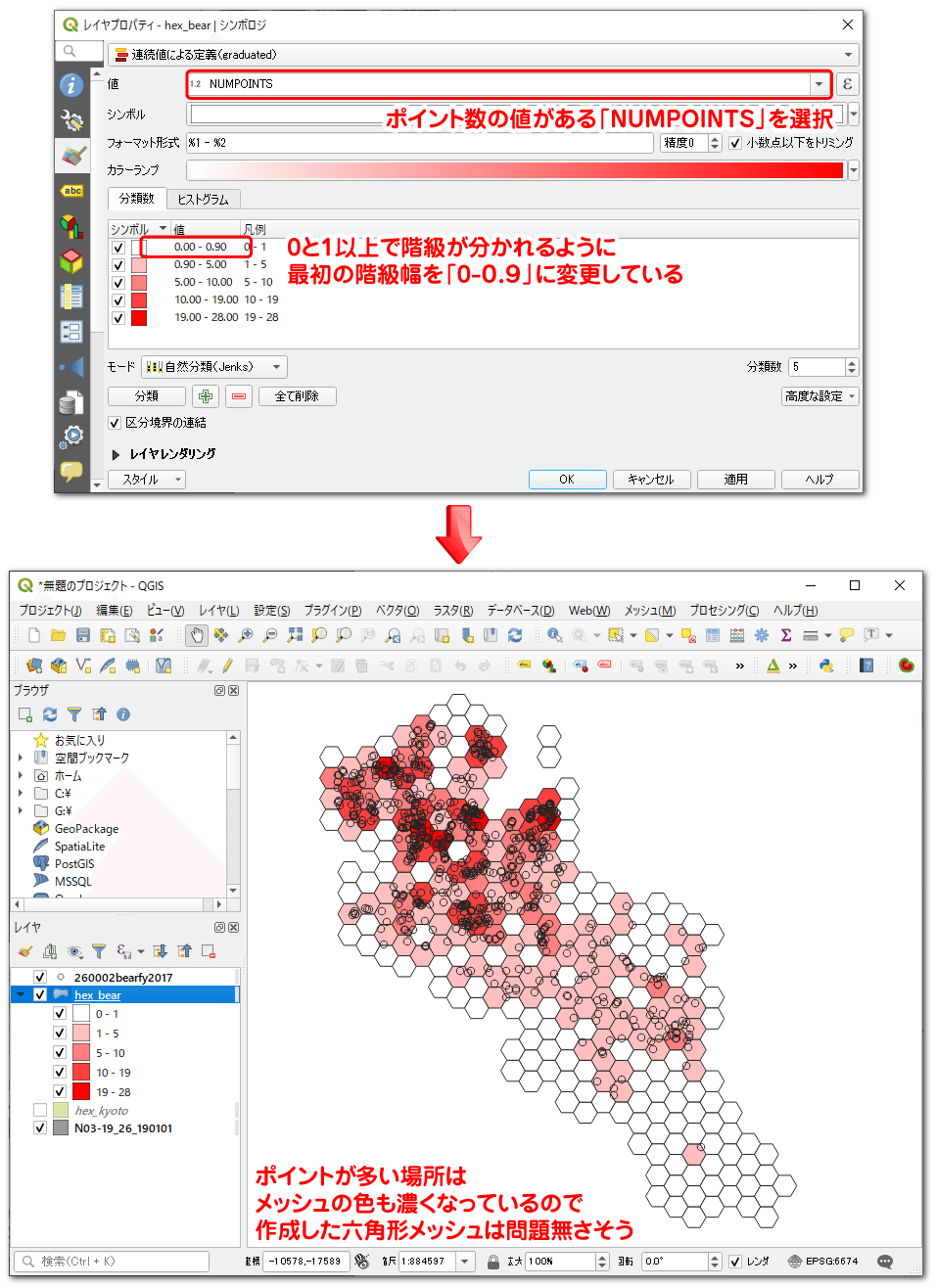Click Remove Layer icon in Layers panel
Viewport: 936px width, 1288px height.
point(209,951)
